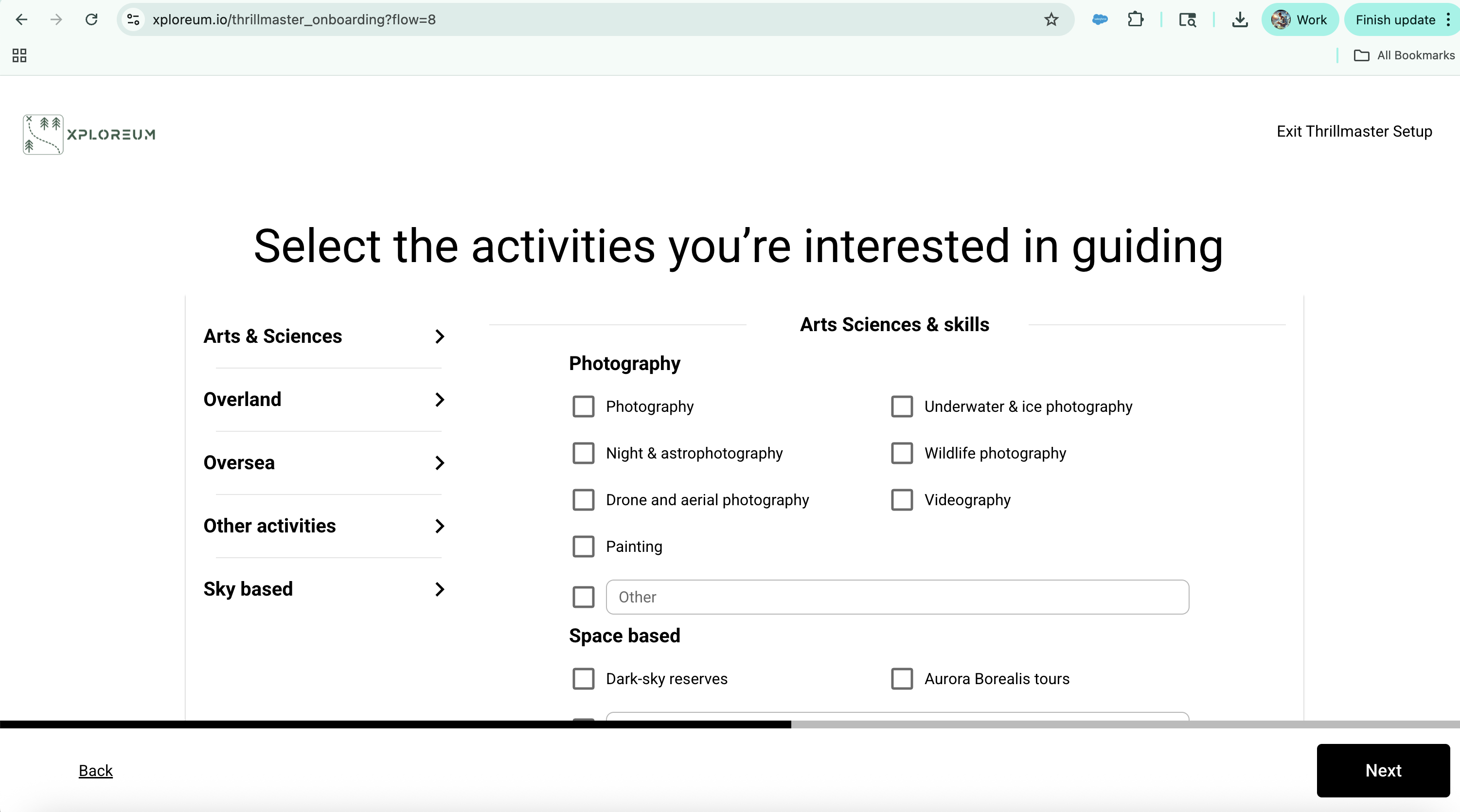
Task: Expand Other activities chevron
Action: (x=439, y=526)
